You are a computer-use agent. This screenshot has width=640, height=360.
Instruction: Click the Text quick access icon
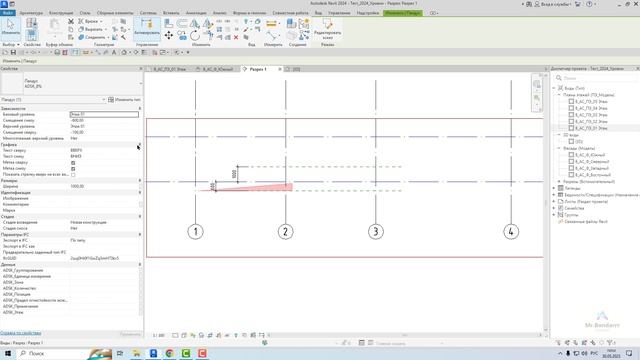114,53
